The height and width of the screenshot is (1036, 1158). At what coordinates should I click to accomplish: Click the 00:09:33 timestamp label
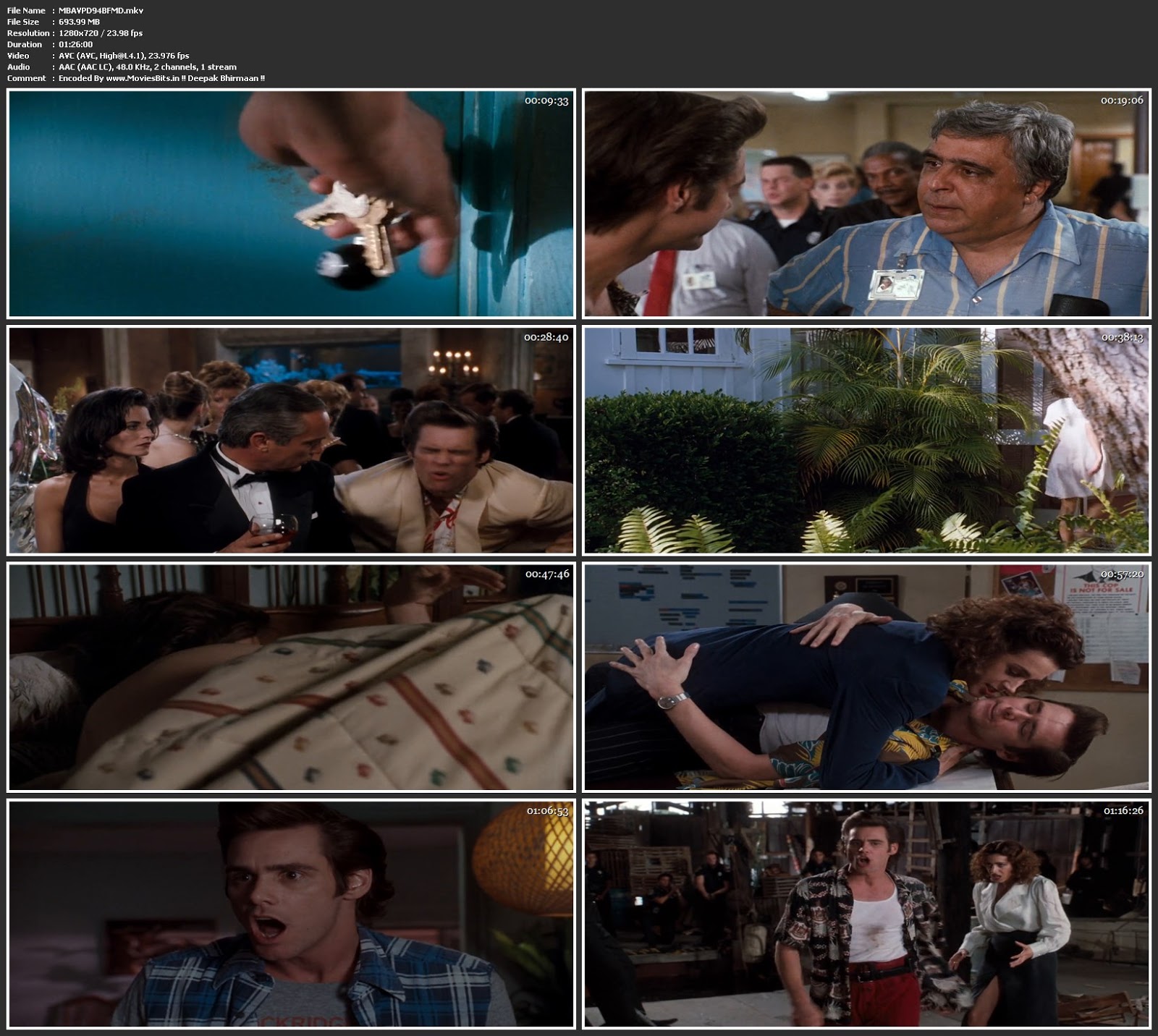click(546, 101)
